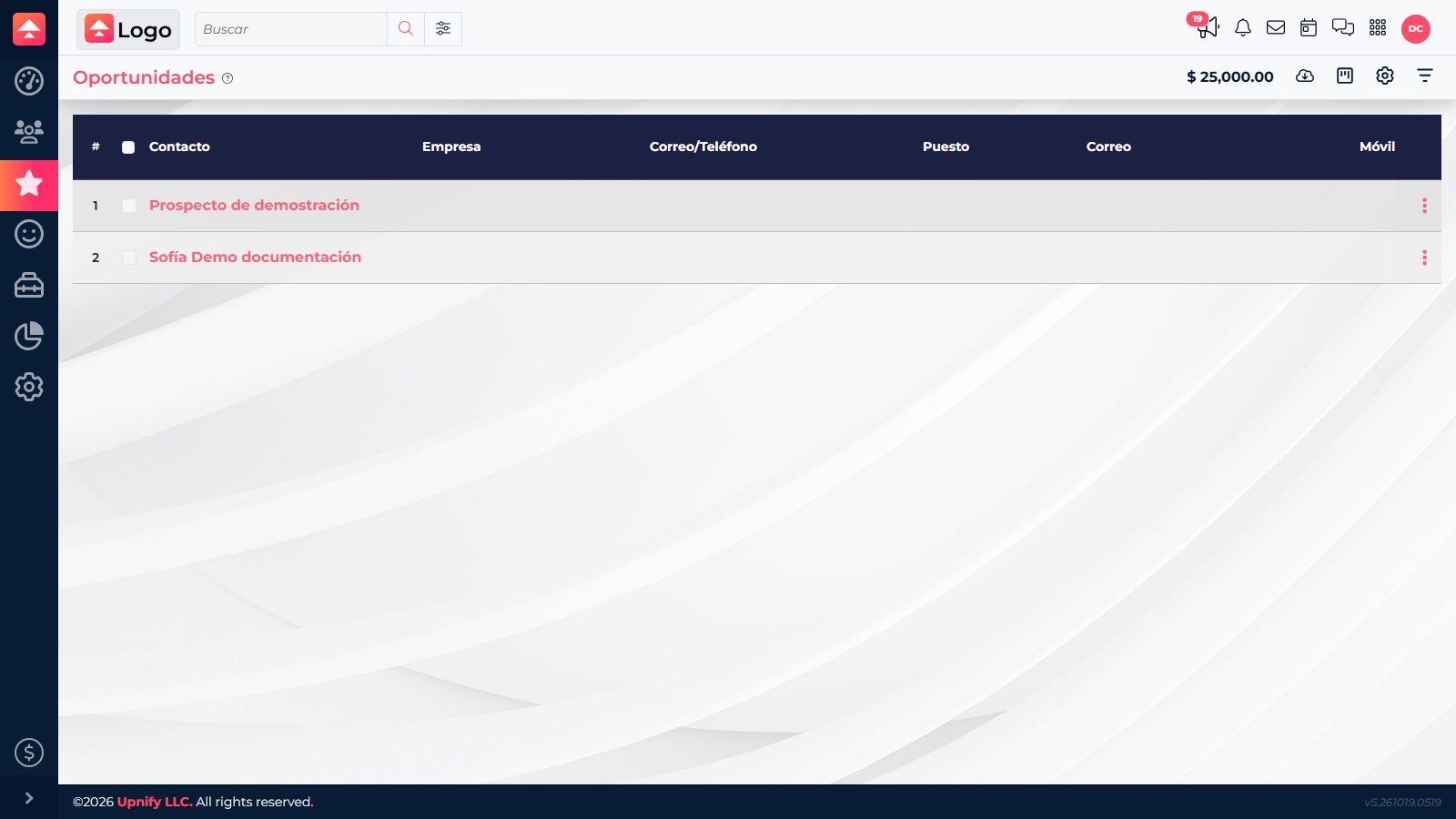This screenshot has width=1456, height=819.
Task: Click the Puesto column header
Action: [x=945, y=147]
